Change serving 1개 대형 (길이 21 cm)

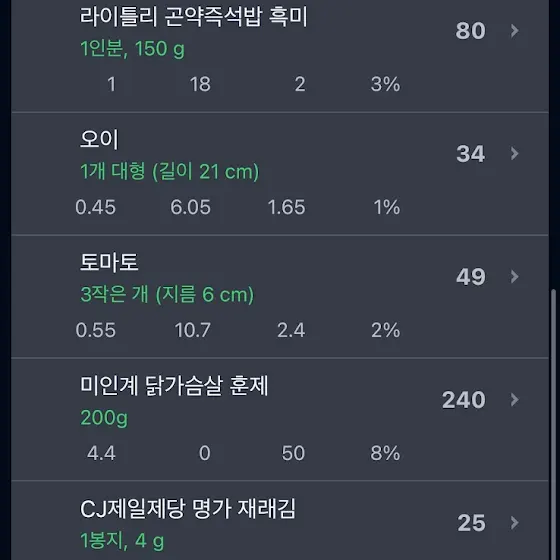pos(170,171)
